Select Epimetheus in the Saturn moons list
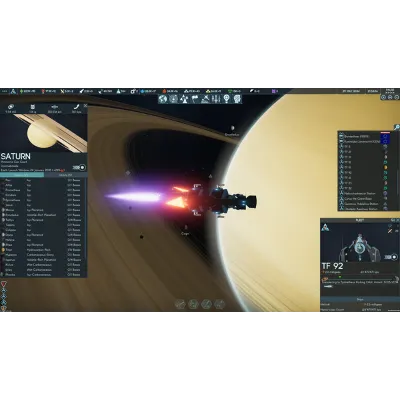 tap(42, 200)
